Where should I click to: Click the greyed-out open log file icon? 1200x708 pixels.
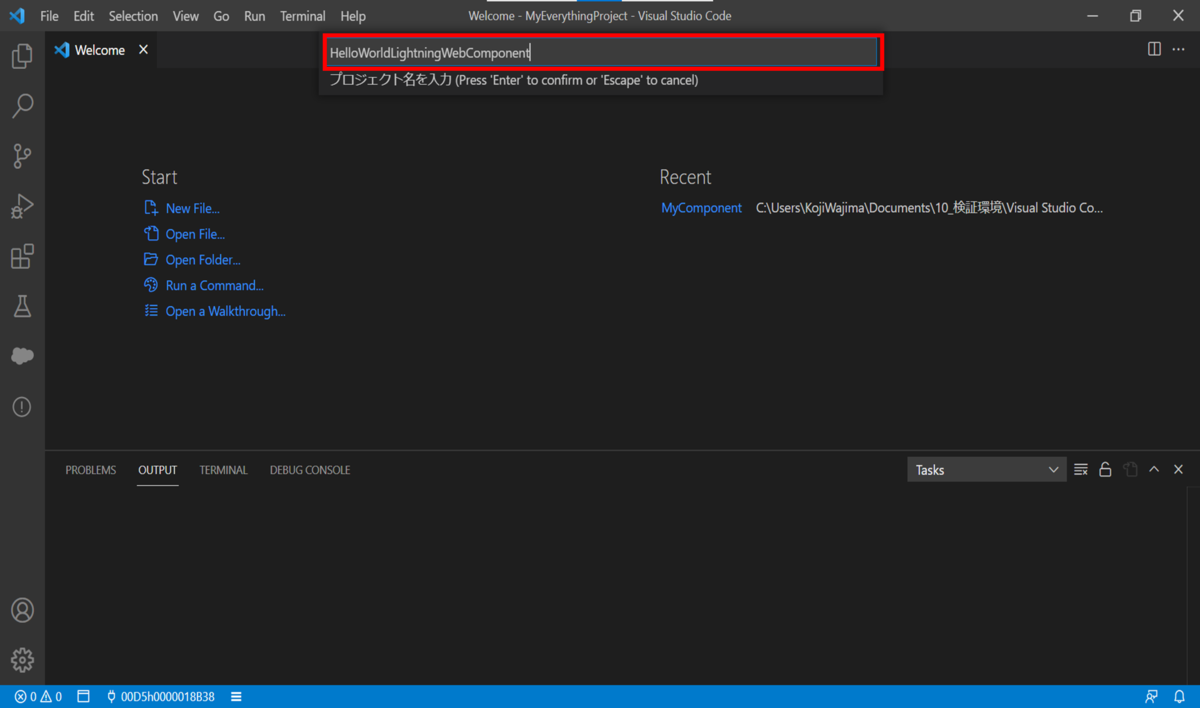(x=1130, y=470)
